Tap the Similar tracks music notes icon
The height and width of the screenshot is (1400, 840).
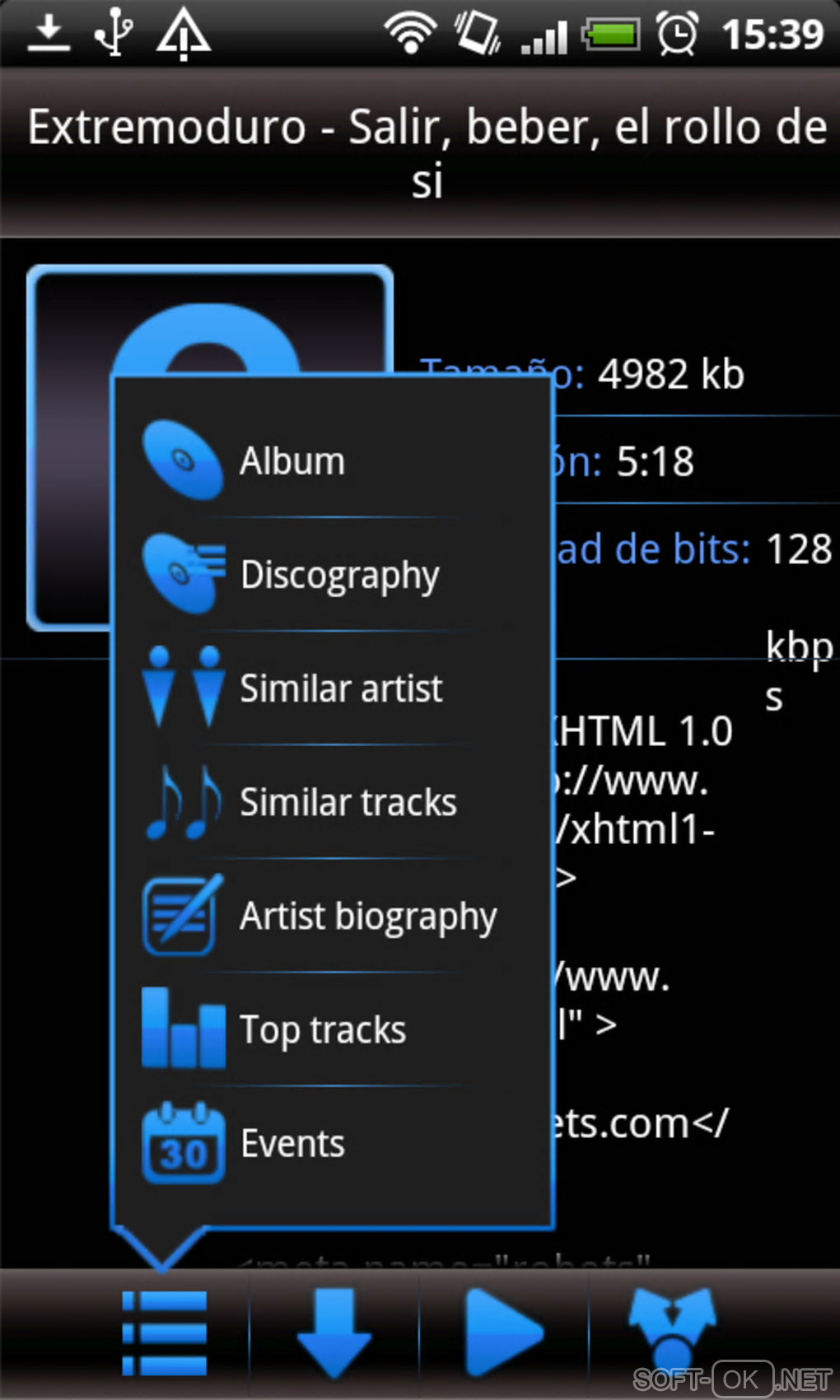point(183,800)
